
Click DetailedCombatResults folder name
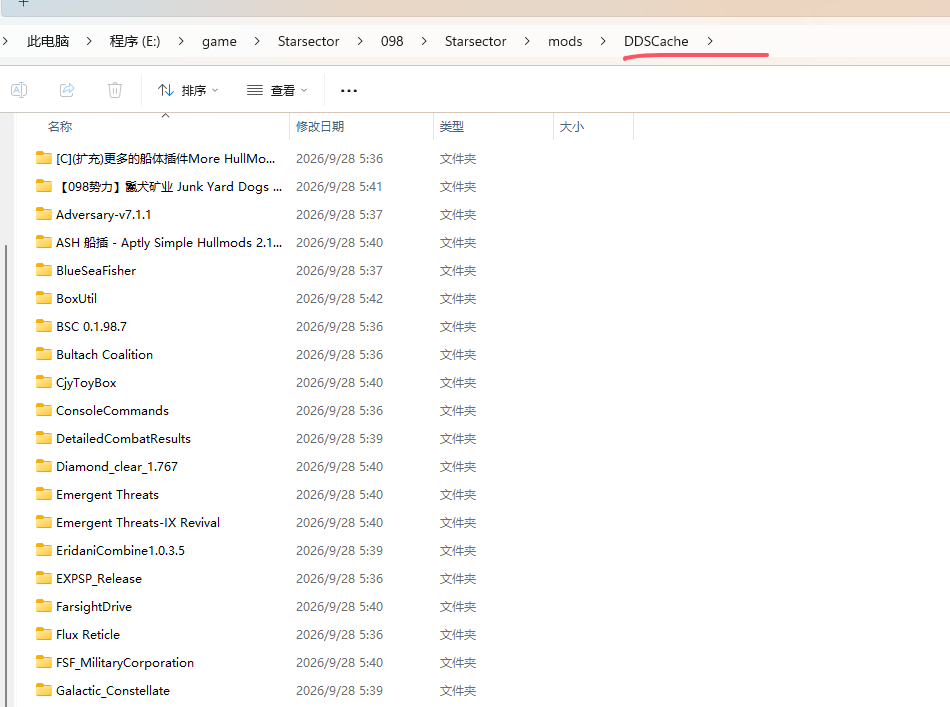pos(123,439)
